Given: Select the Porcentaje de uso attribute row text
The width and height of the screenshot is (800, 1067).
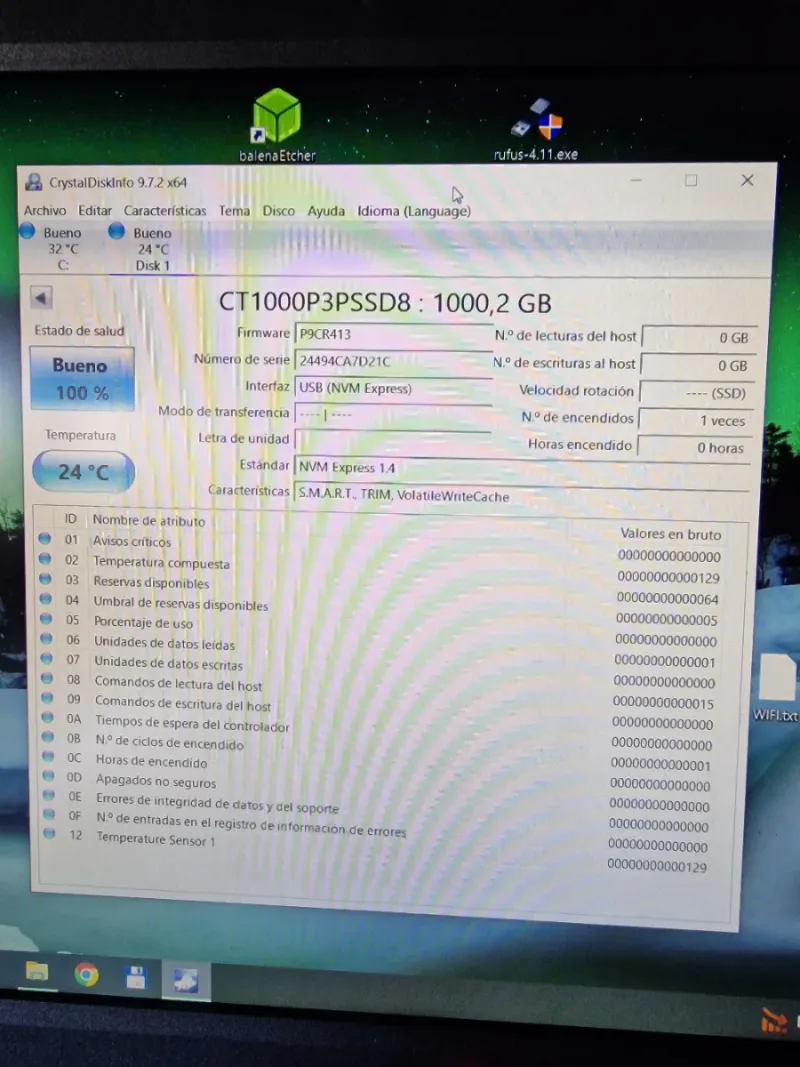Looking at the screenshot, I should pos(144,622).
